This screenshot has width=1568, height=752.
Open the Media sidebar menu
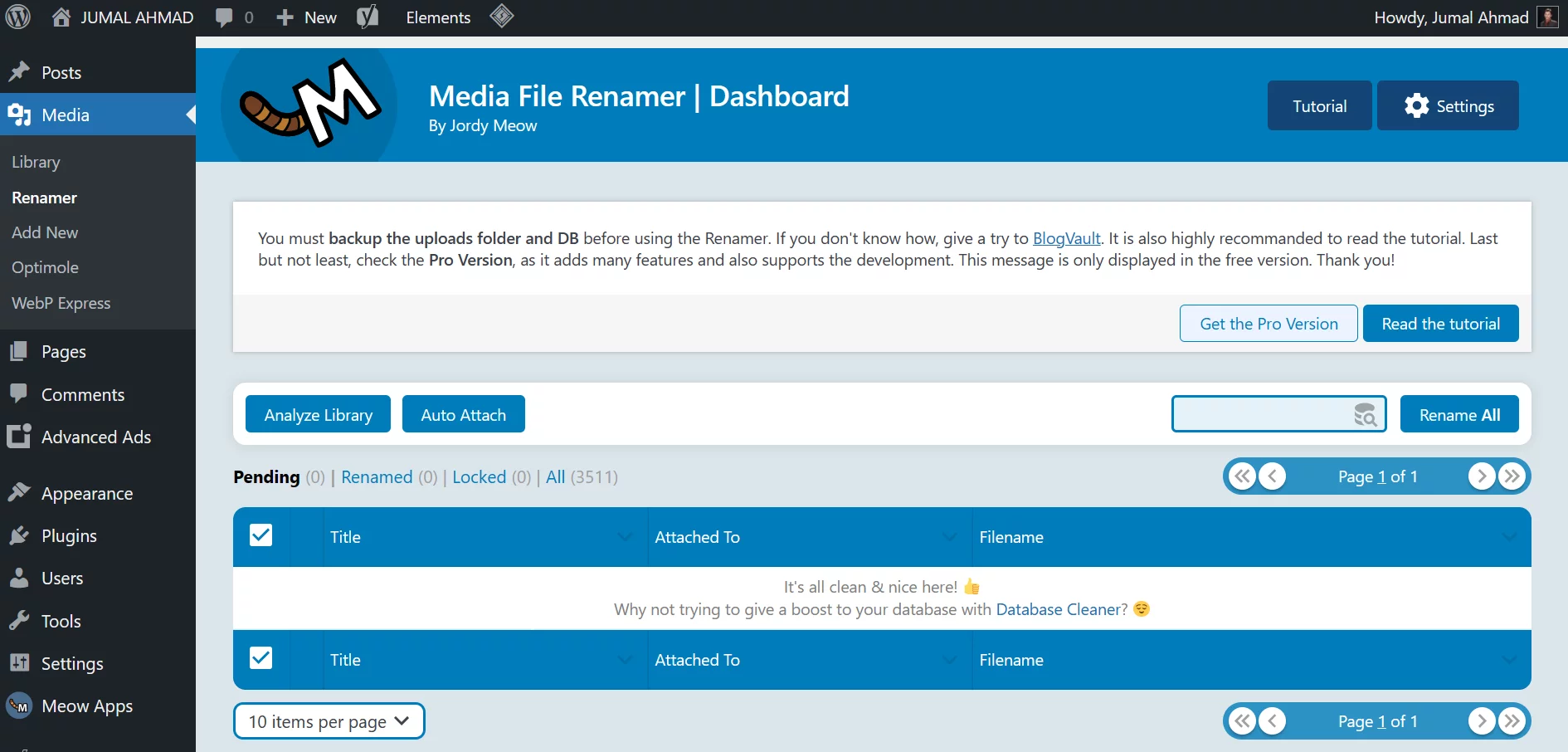(98, 115)
